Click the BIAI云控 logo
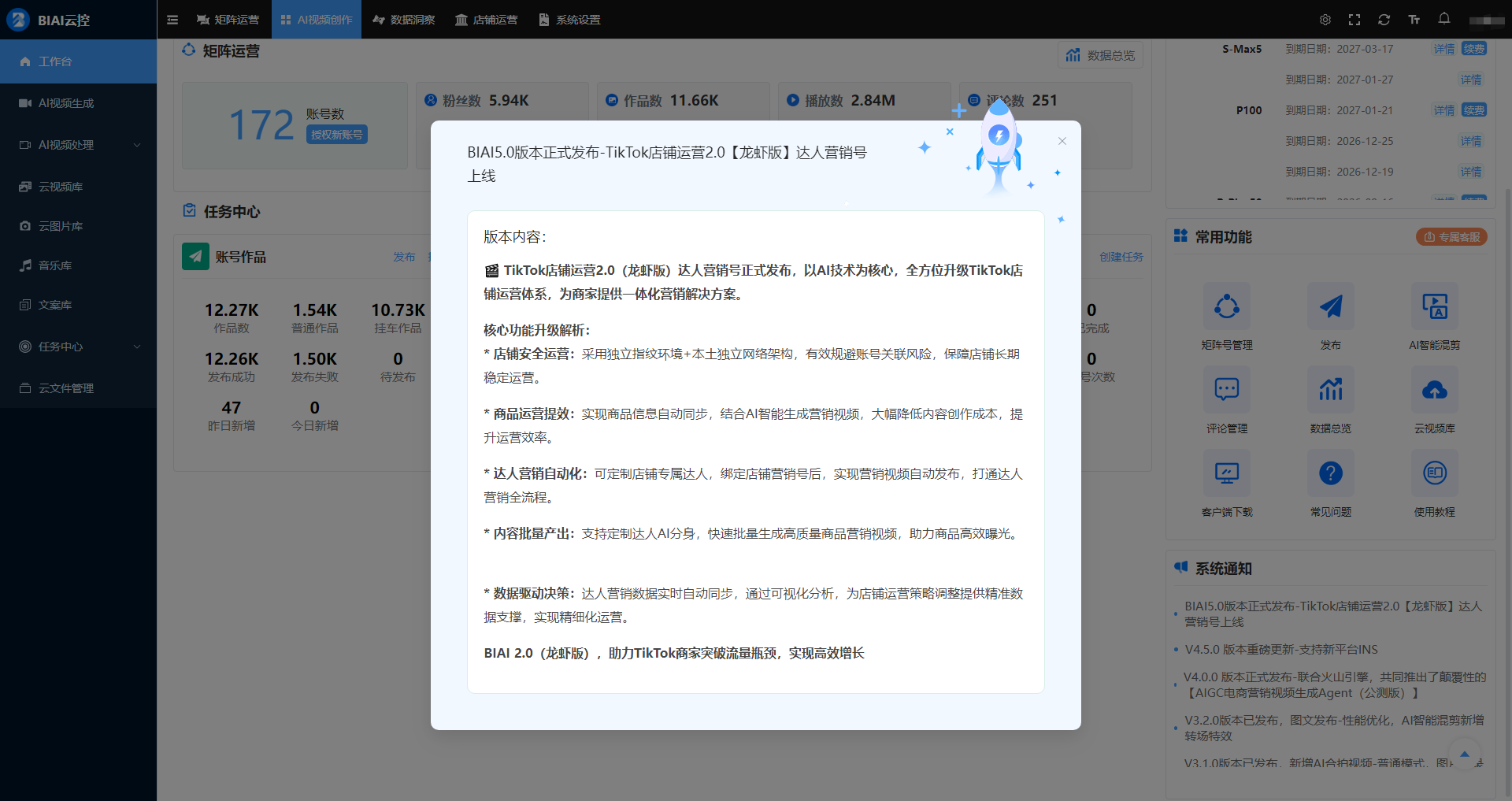Screen dimensions: 1512x801 (49, 20)
